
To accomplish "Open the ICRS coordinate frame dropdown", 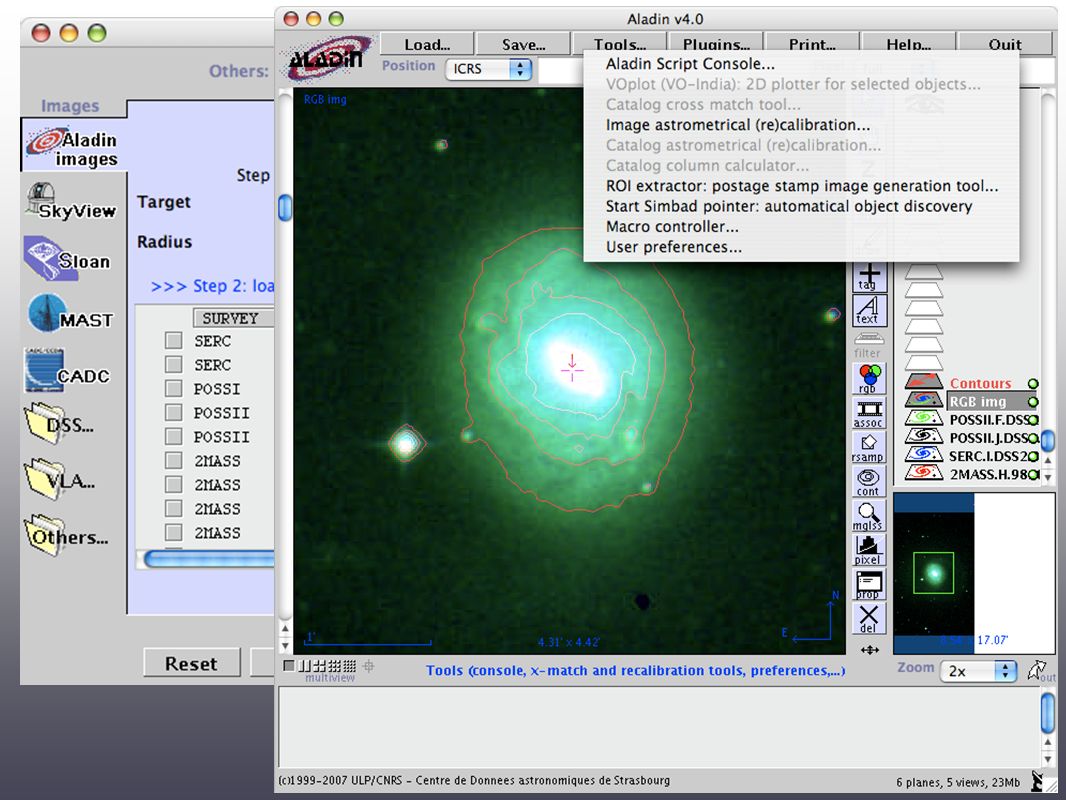I will pos(489,69).
